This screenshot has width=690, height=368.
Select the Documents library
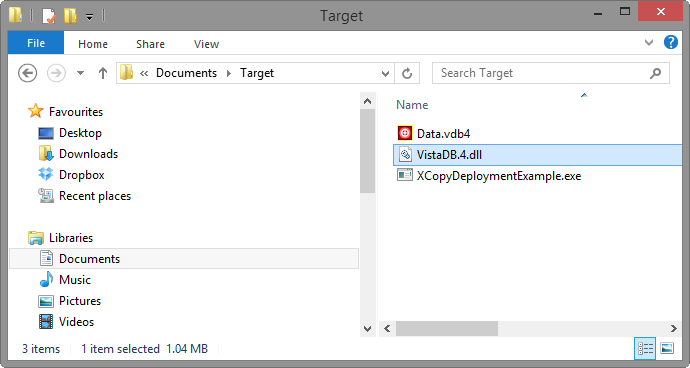point(184,258)
